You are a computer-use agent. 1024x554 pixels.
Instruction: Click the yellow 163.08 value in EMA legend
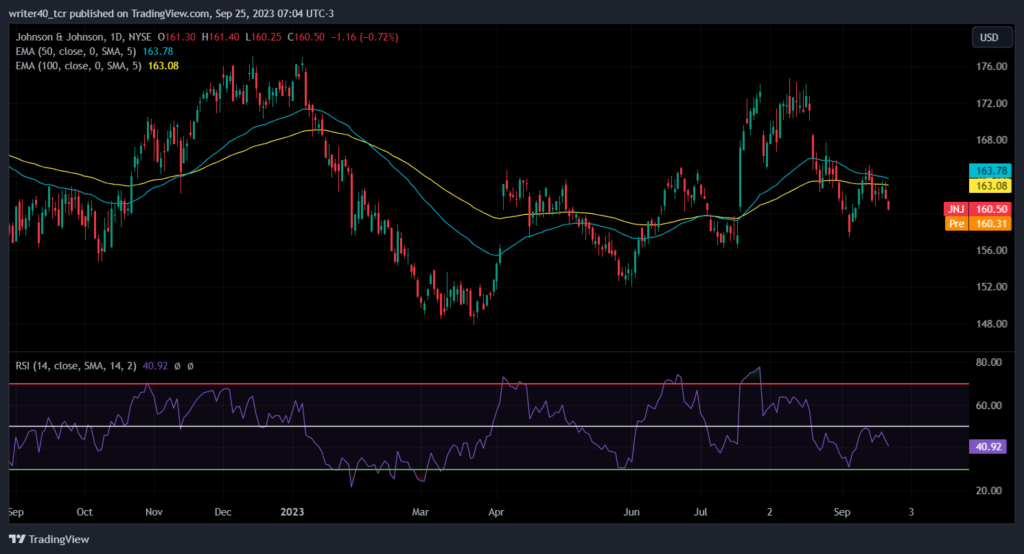[163, 65]
